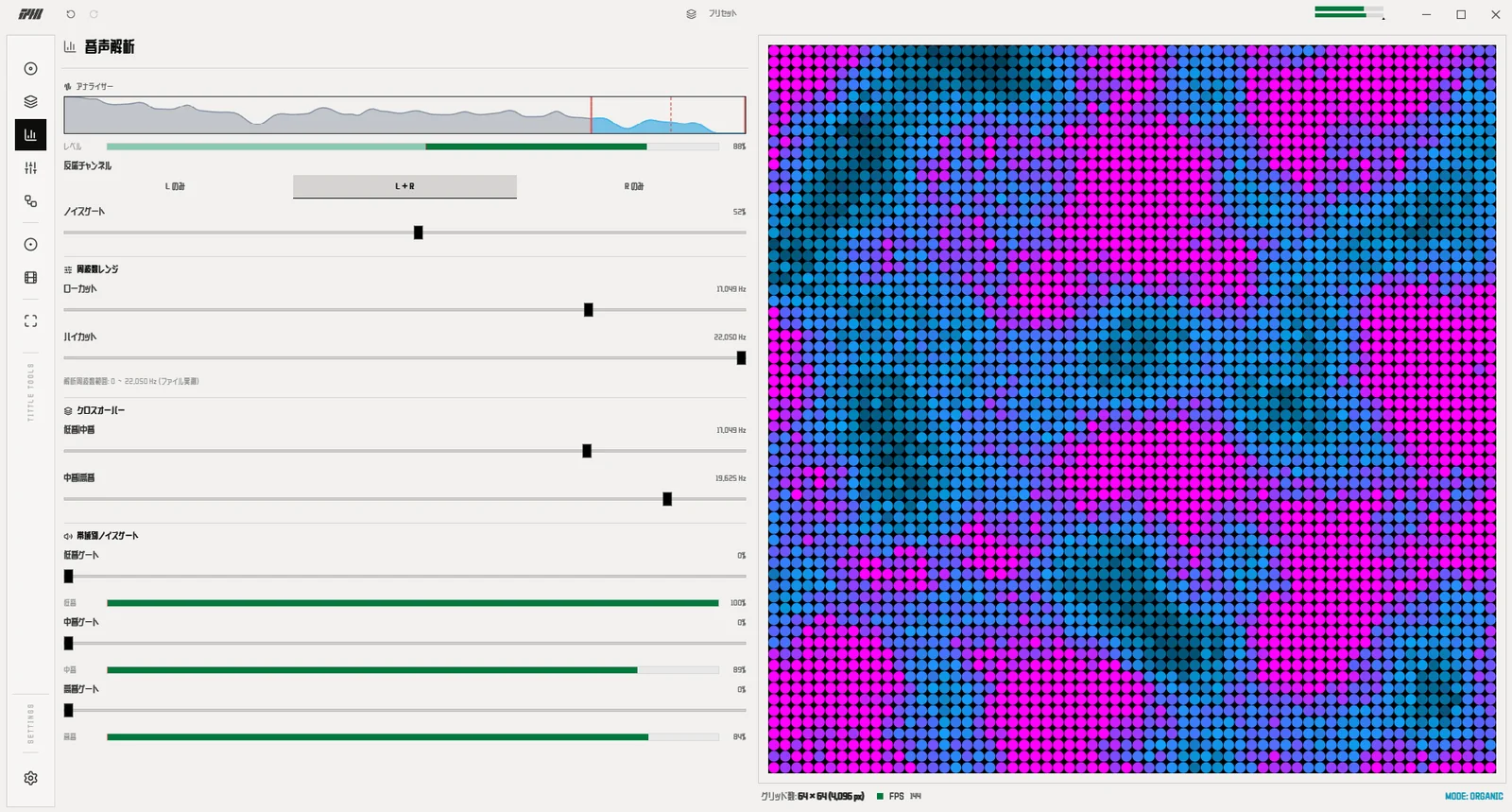Image resolution: width=1512 pixels, height=812 pixels.
Task: Click the 中音/高音 crossover slider handle
Action: coord(667,499)
